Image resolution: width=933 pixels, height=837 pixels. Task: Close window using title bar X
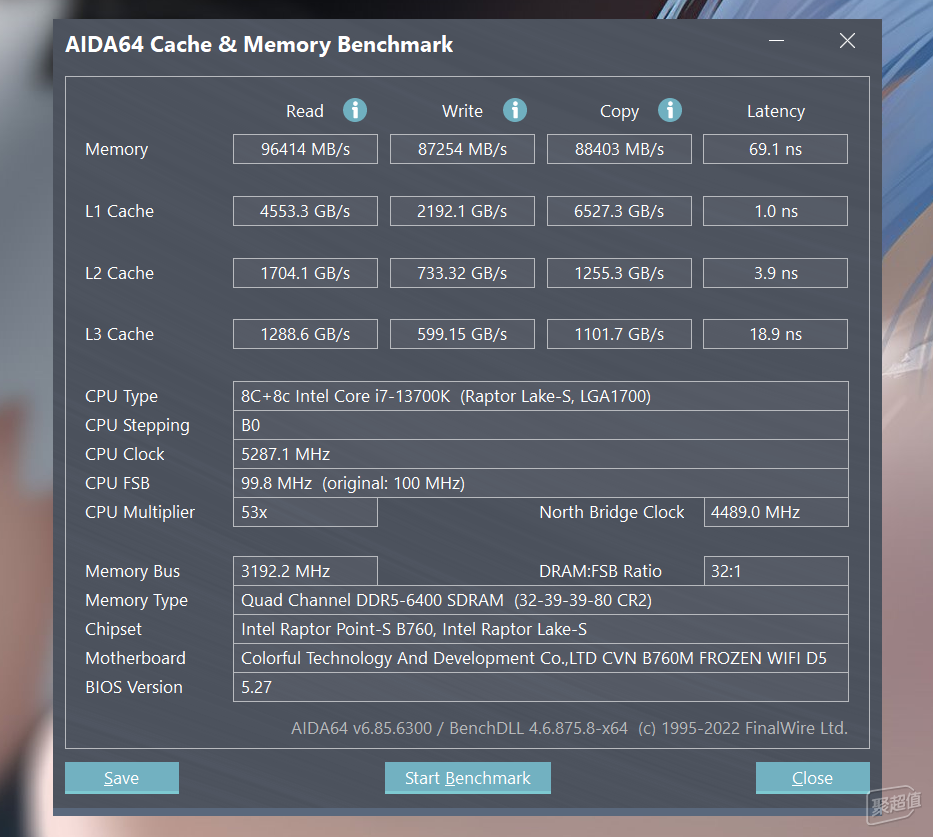point(847,40)
